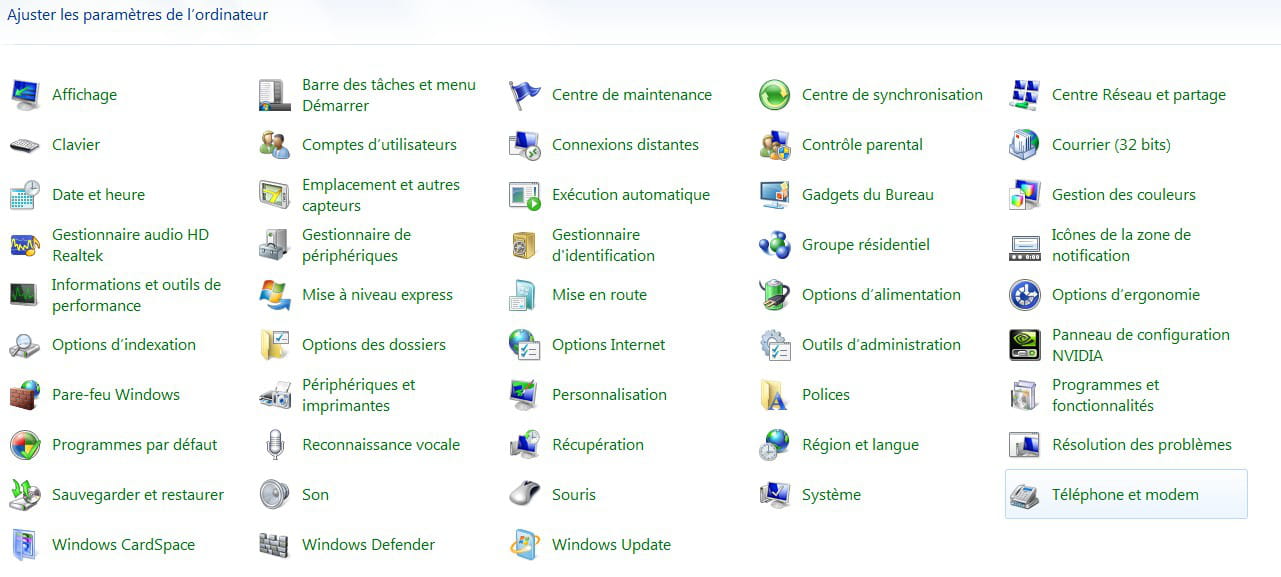Open the Options Internet globe icon
Image resolution: width=1281 pixels, height=577 pixels.
(525, 345)
